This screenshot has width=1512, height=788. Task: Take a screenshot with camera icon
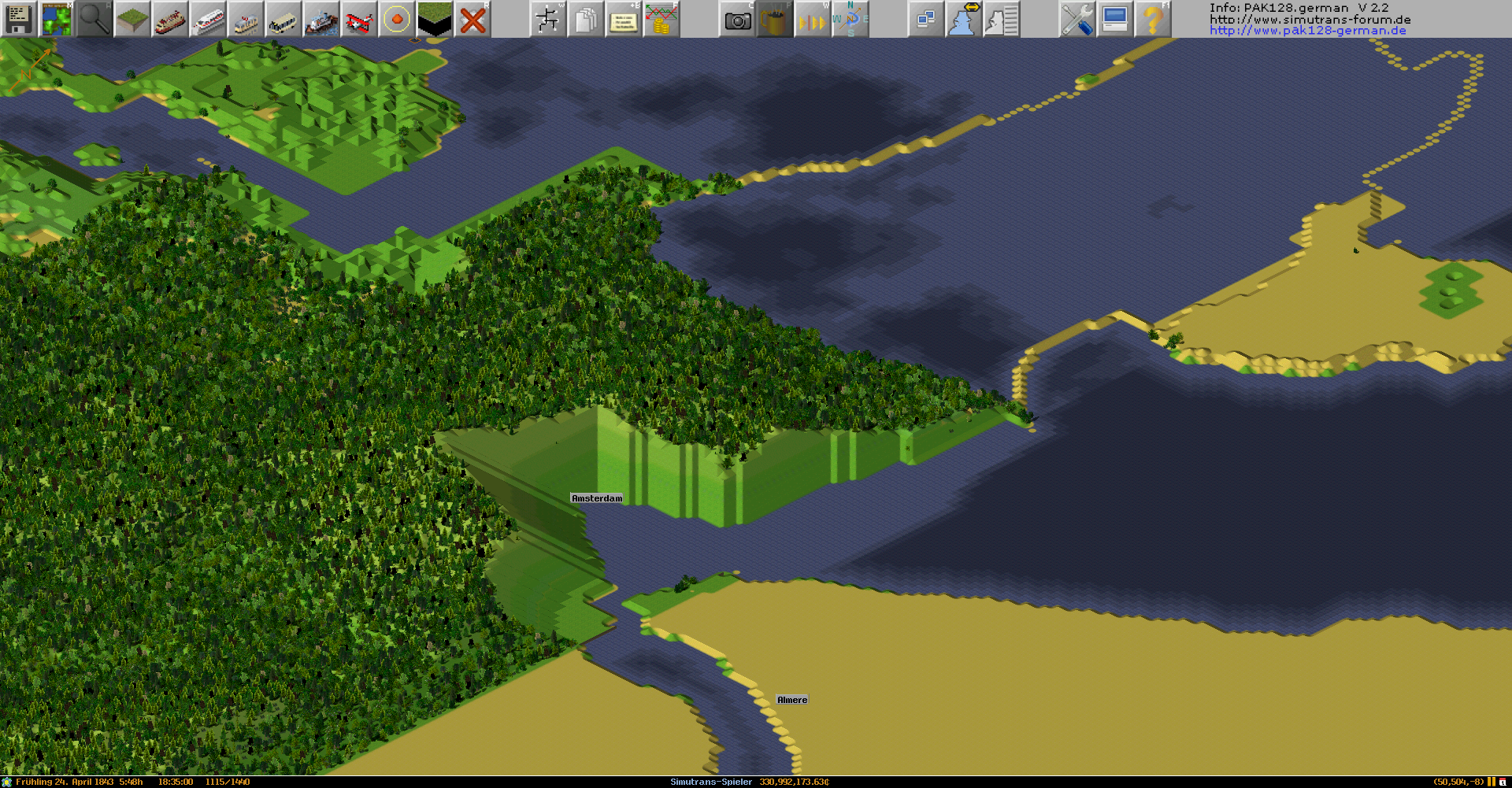737,19
